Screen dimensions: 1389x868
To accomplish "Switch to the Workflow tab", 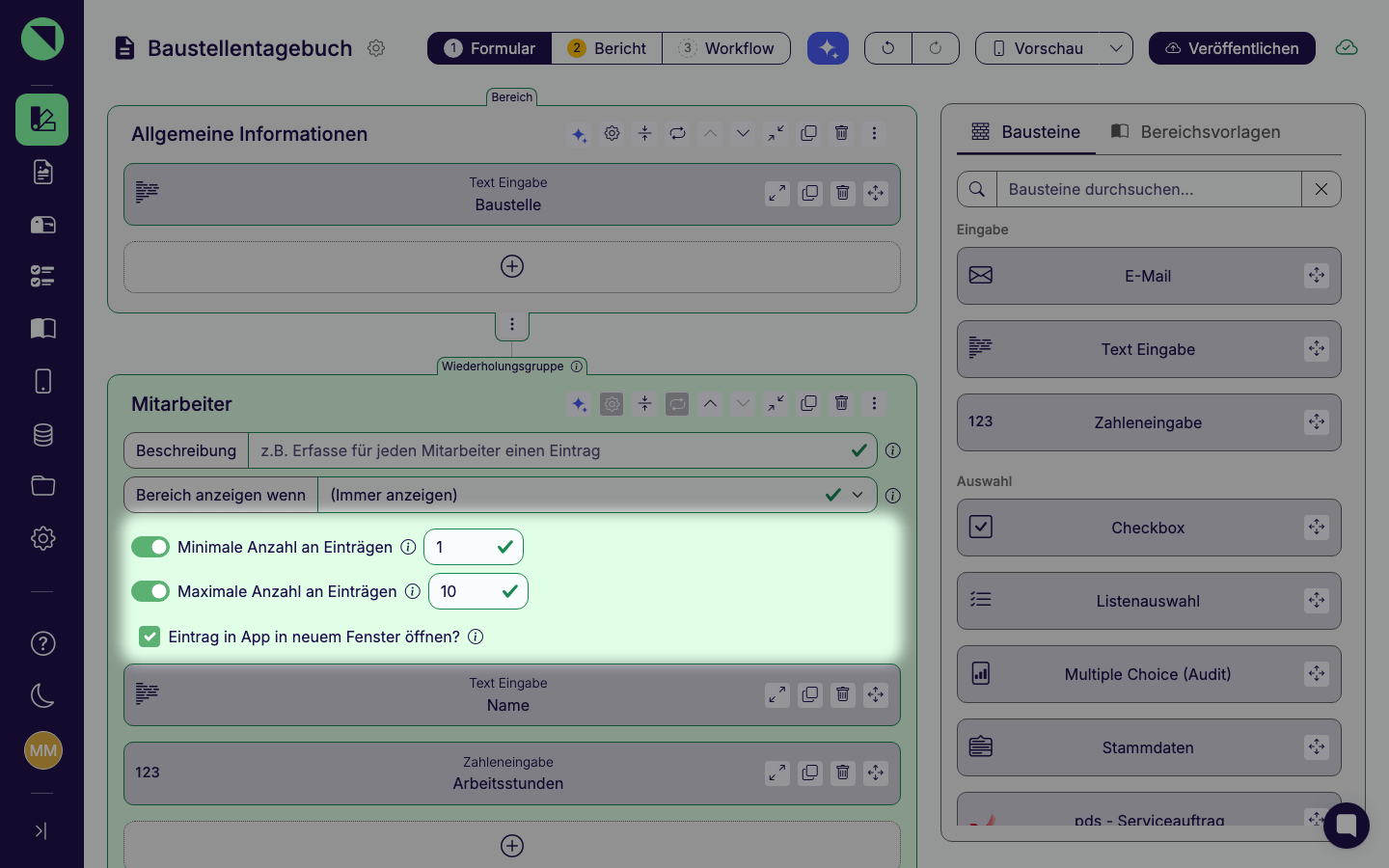I will pos(726,48).
